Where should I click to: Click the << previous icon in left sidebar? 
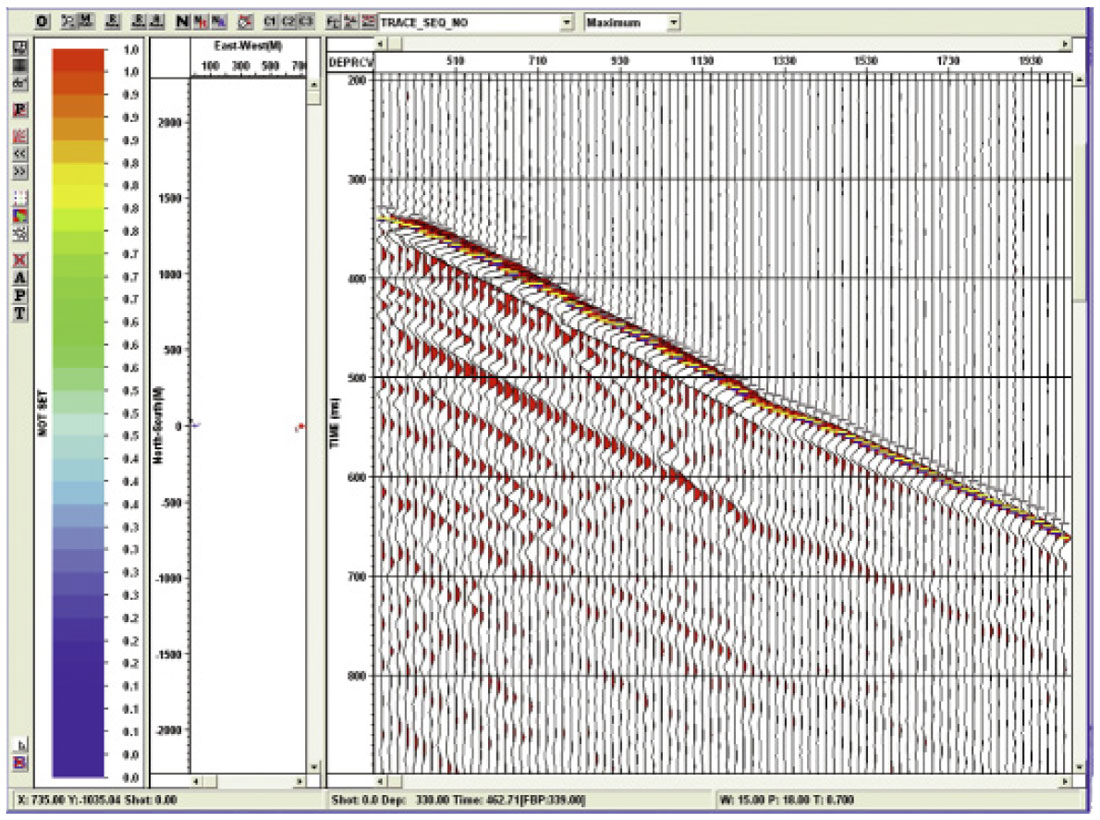(19, 154)
